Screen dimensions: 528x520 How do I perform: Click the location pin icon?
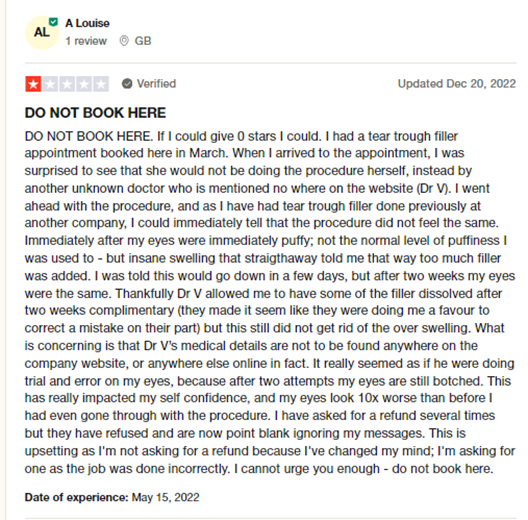(x=124, y=41)
